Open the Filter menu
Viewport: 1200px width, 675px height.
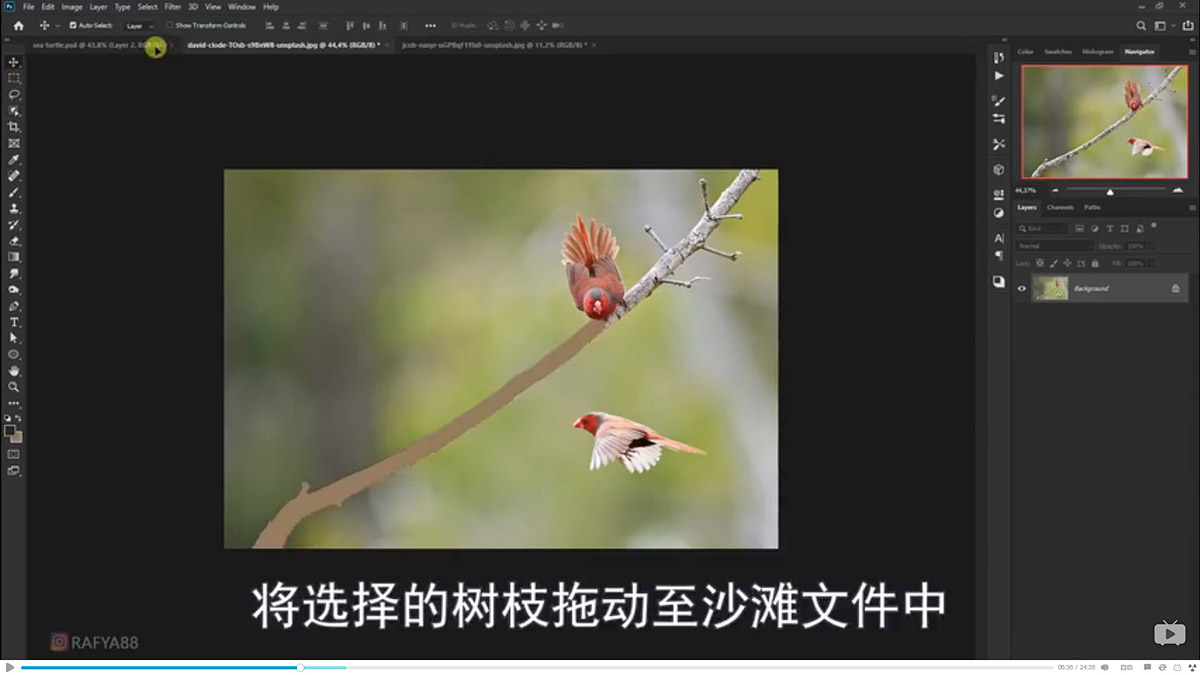click(173, 6)
